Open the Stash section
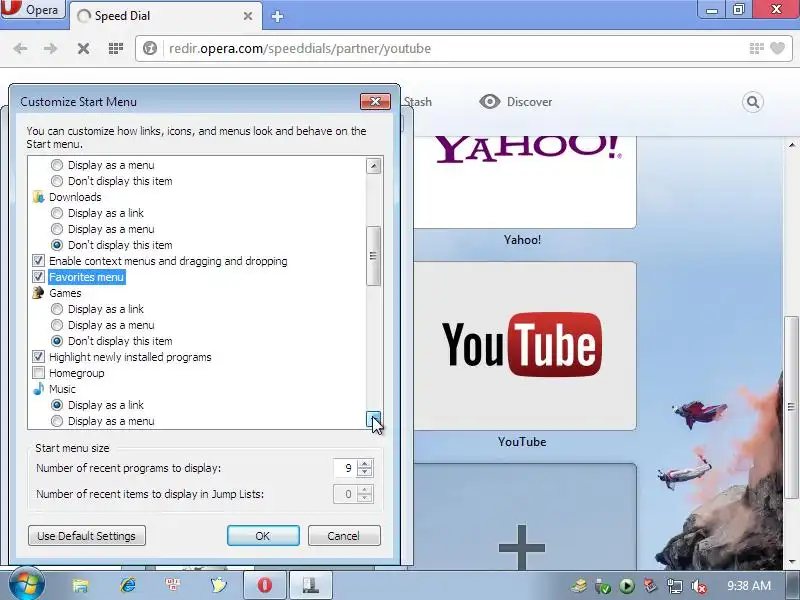 tap(417, 102)
